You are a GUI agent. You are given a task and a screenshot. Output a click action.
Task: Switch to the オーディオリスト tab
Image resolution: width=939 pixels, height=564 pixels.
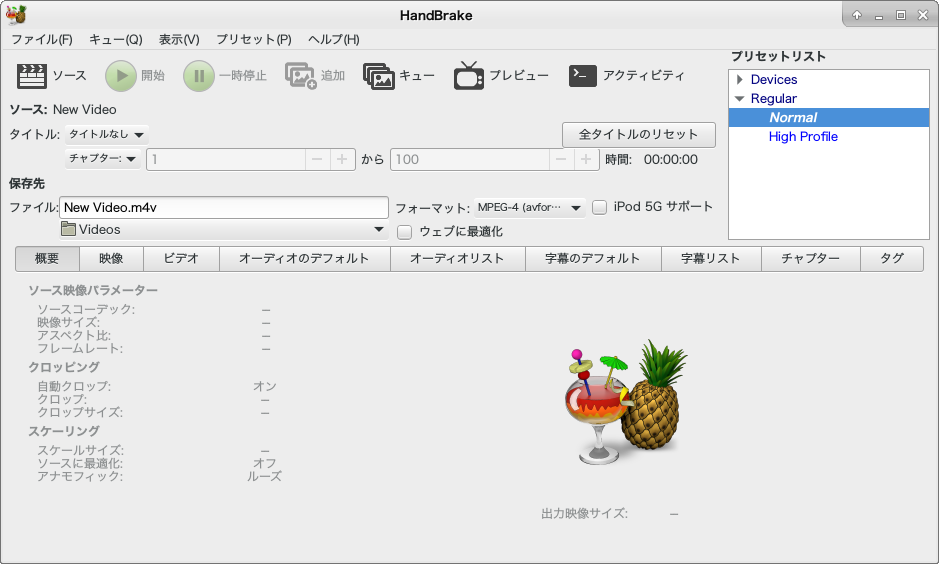click(x=458, y=259)
